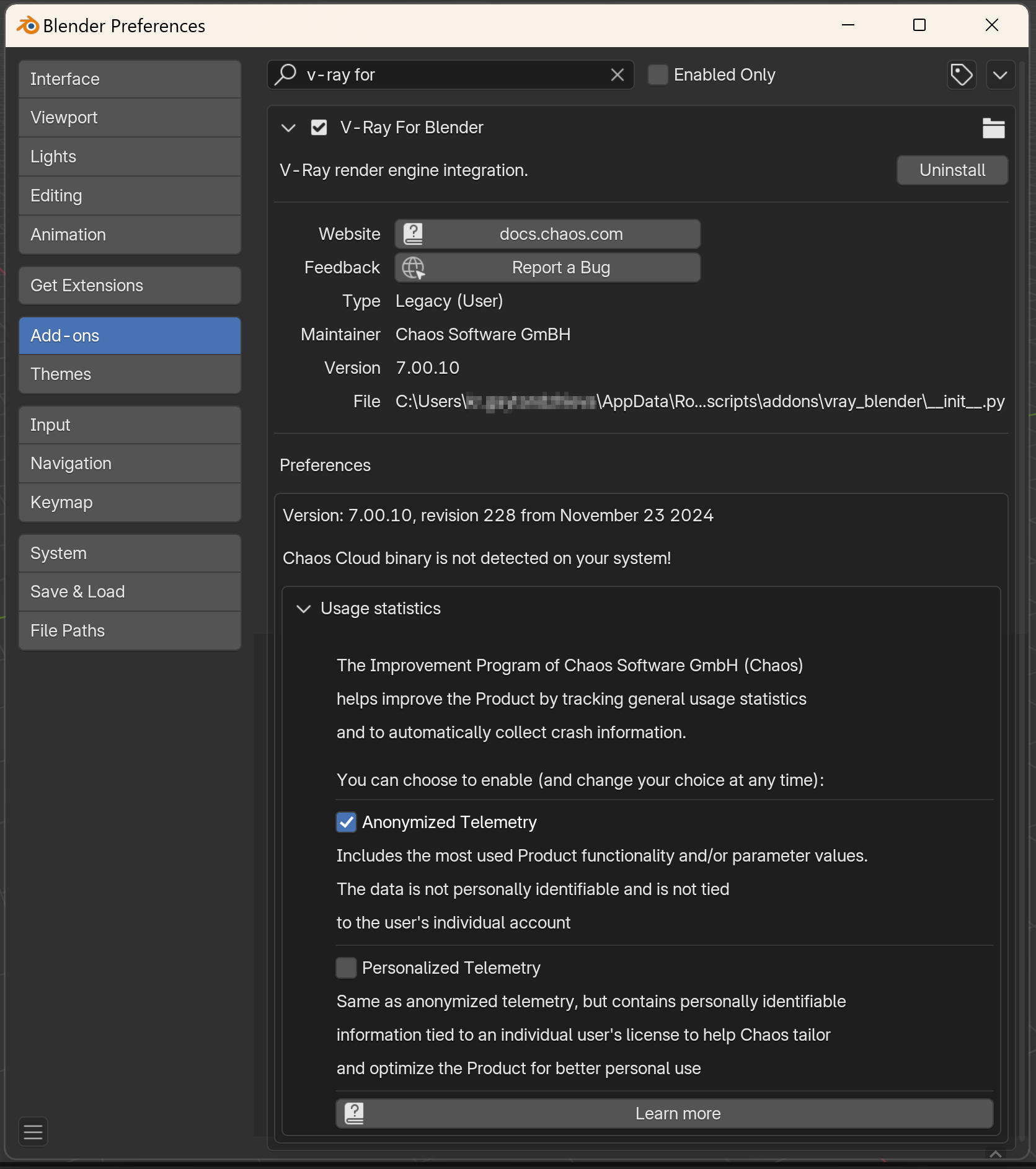Minimize the Blender Preferences window
The image size is (1036, 1169).
point(848,25)
